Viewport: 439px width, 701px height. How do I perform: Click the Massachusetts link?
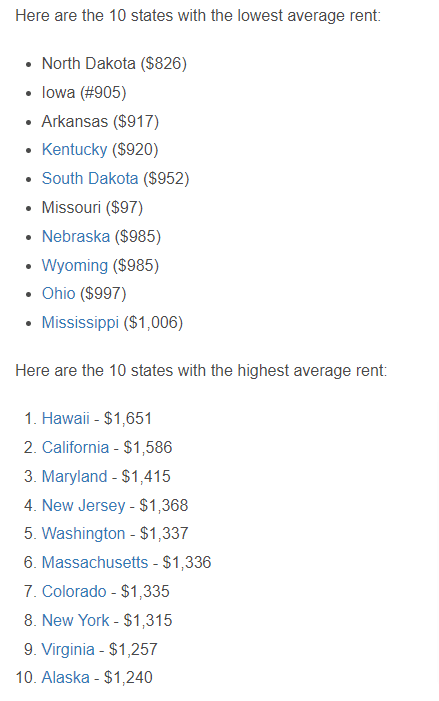[95, 562]
